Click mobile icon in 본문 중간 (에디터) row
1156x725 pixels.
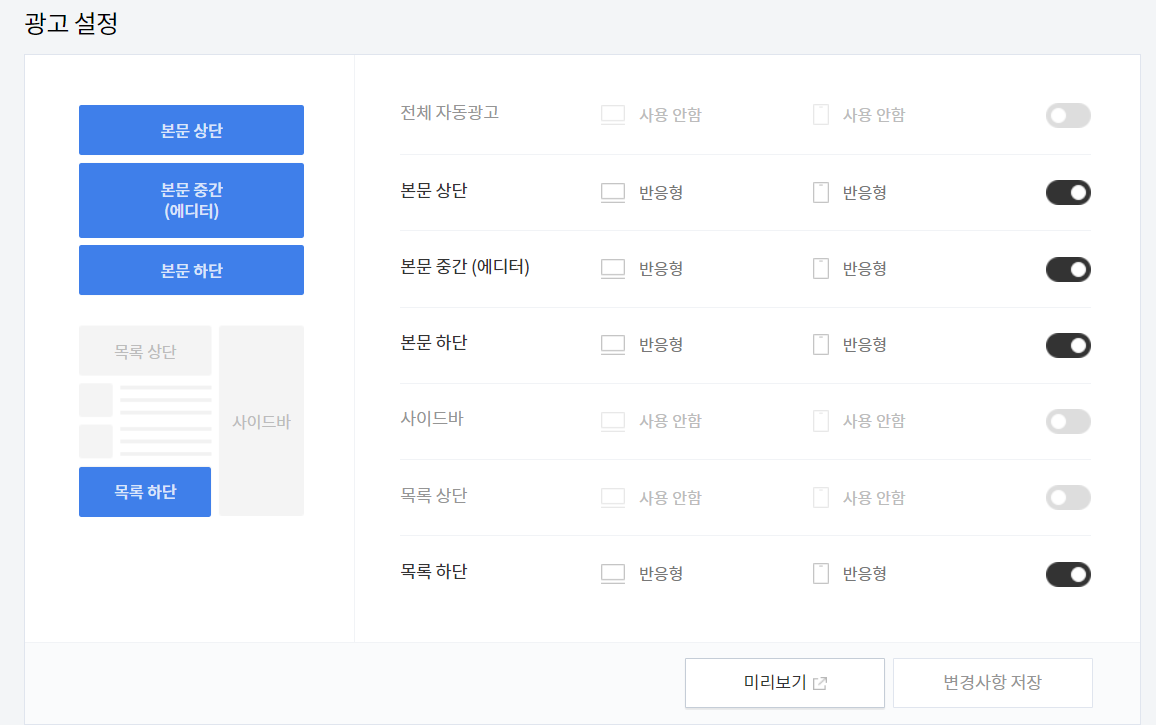821,268
